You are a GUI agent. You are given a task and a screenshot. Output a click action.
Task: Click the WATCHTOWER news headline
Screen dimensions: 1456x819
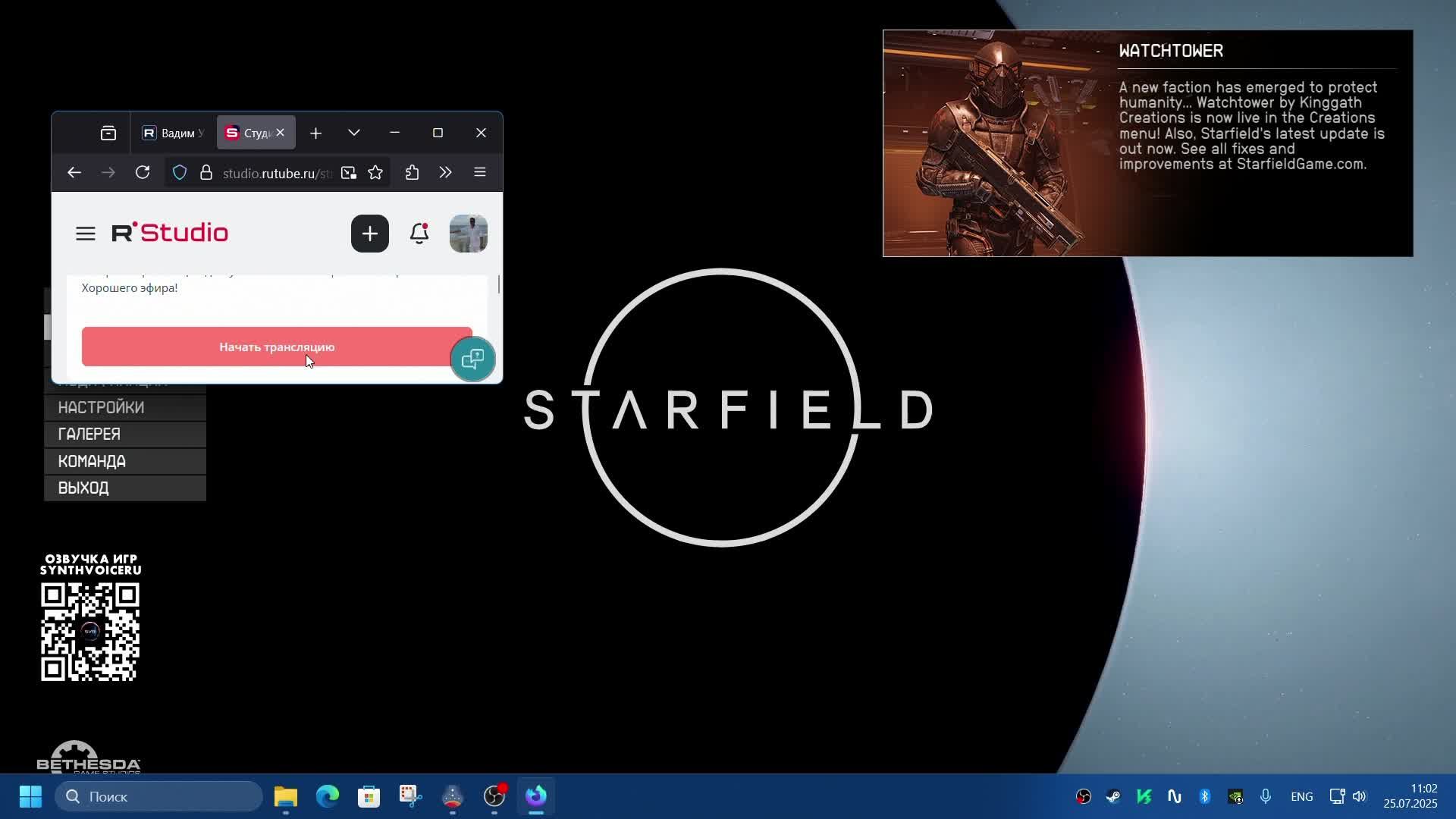click(1171, 51)
